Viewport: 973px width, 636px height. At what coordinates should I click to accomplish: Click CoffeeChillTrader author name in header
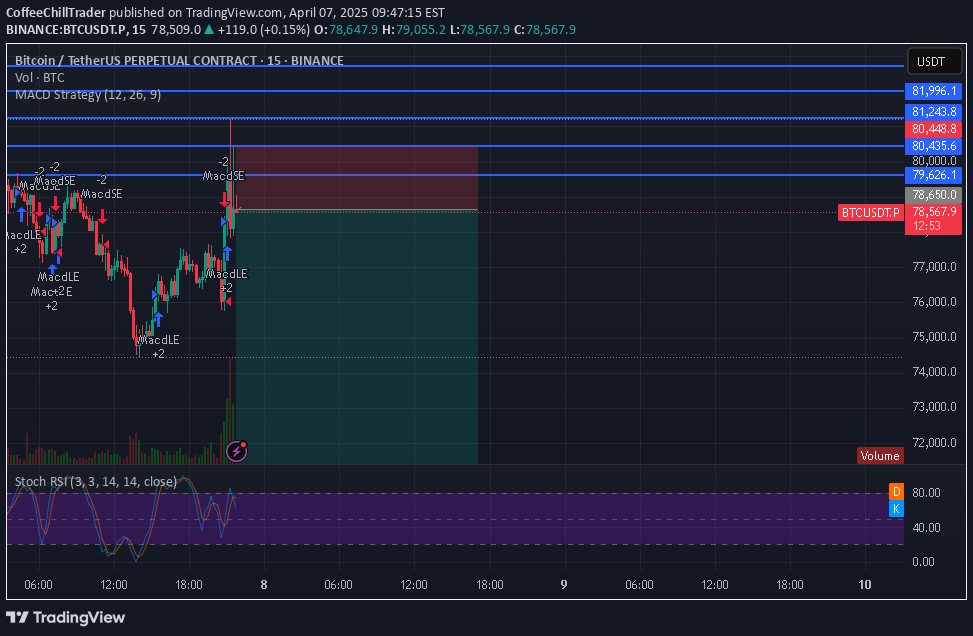56,12
